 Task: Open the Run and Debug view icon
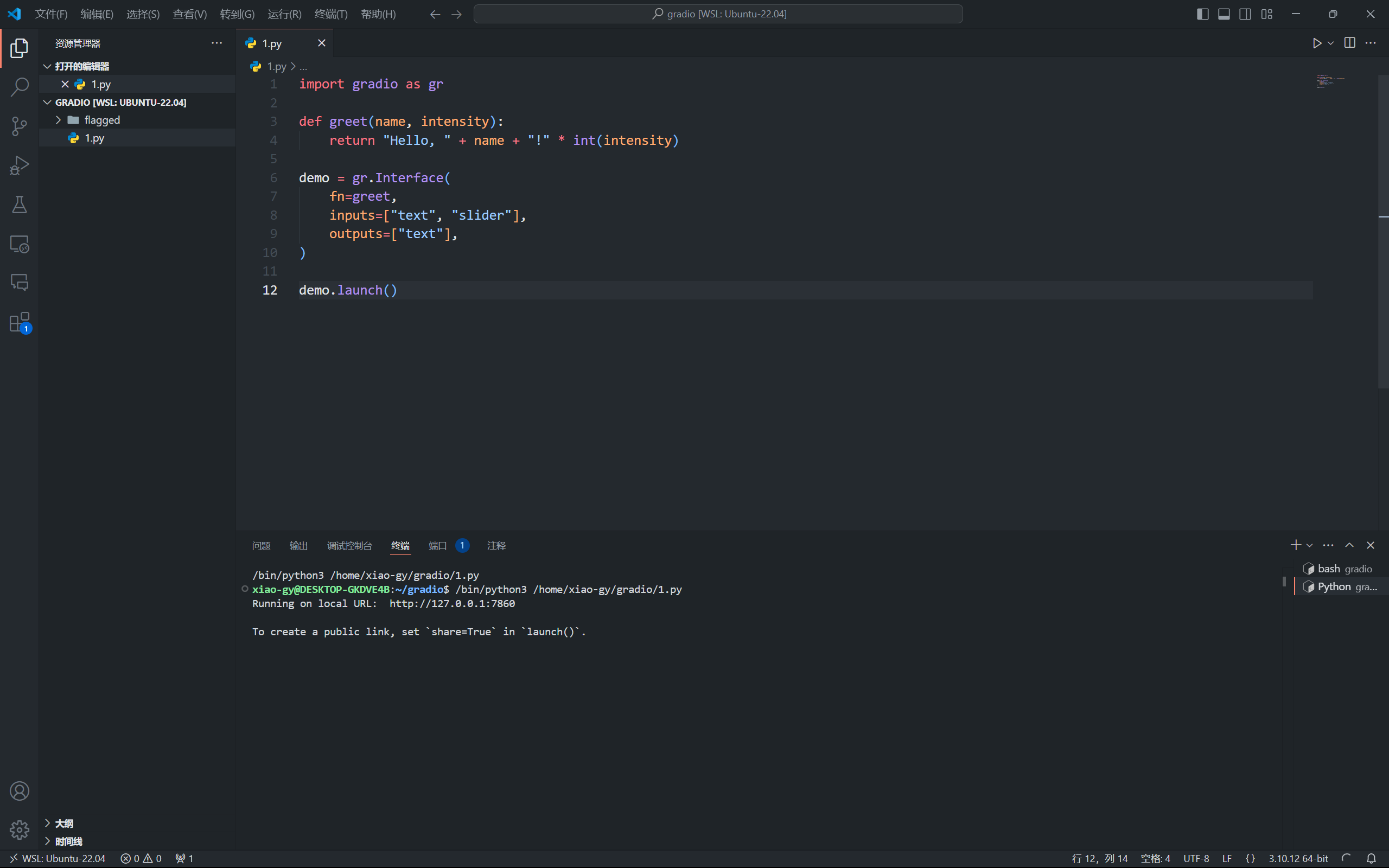pyautogui.click(x=19, y=165)
